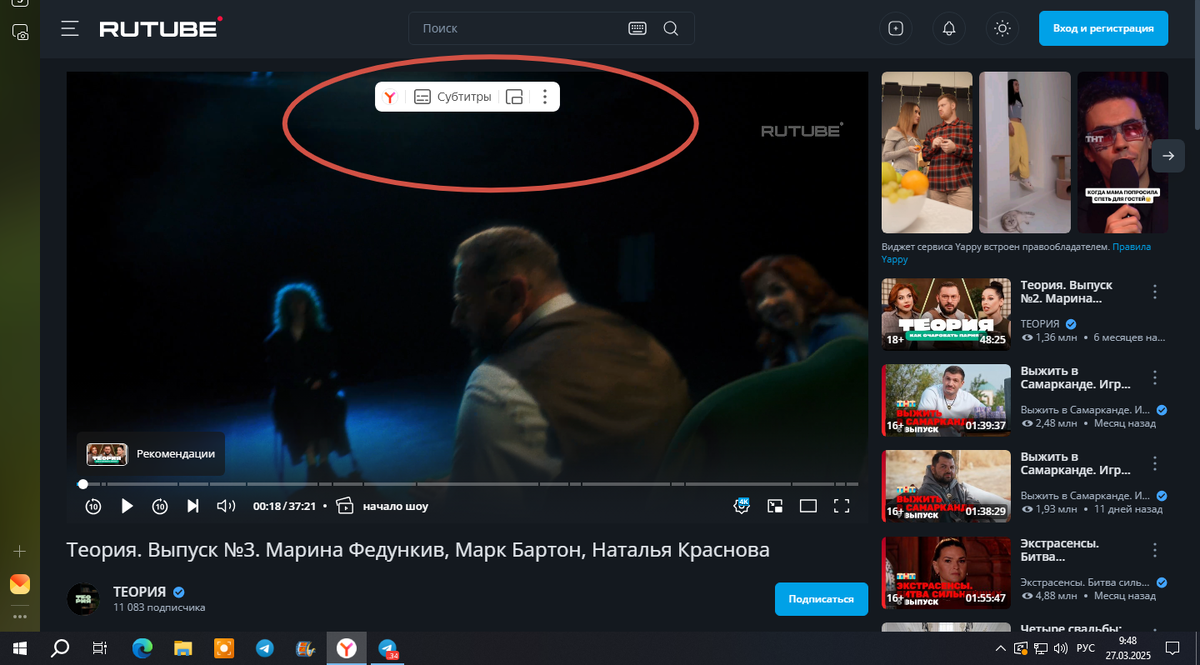Image resolution: width=1200 pixels, height=665 pixels.
Task: Switch player to mini-player mode
Action: [x=775, y=506]
